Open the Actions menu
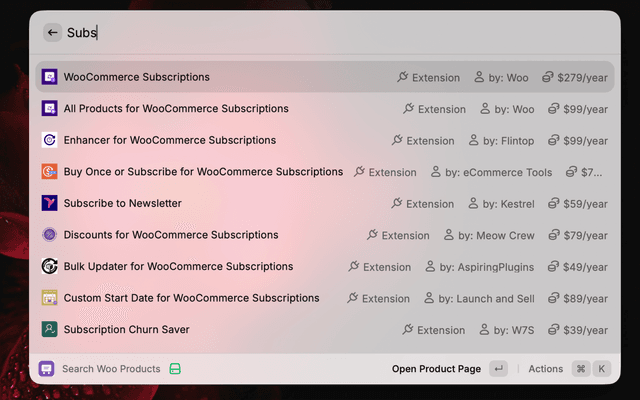 tap(546, 369)
